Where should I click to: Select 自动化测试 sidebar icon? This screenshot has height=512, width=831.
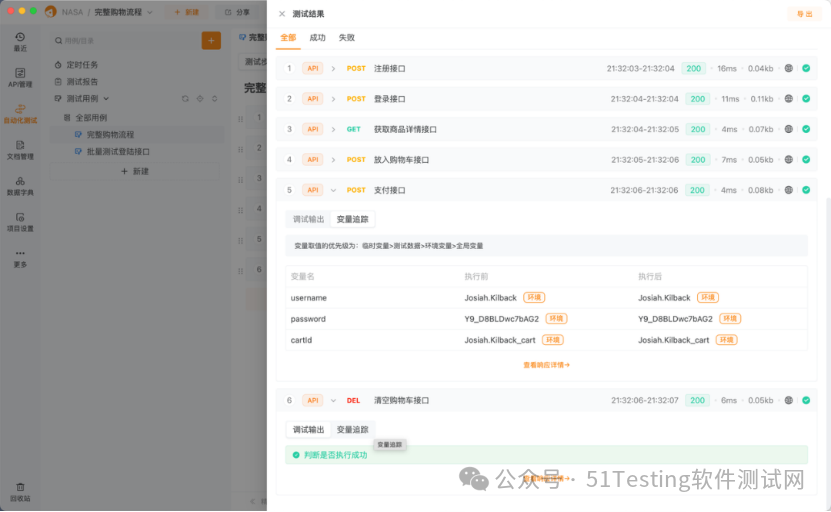pyautogui.click(x=20, y=113)
